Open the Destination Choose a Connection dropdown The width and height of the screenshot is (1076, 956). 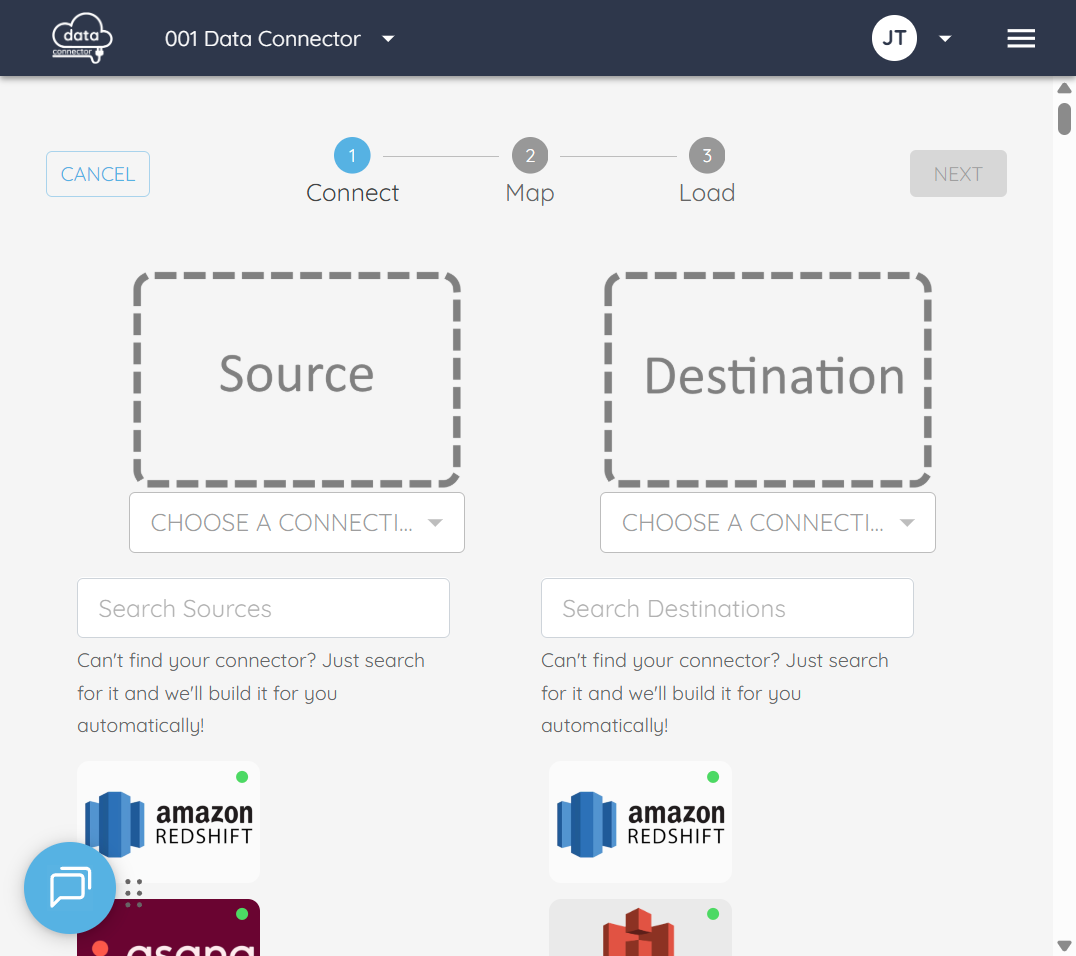tap(768, 522)
